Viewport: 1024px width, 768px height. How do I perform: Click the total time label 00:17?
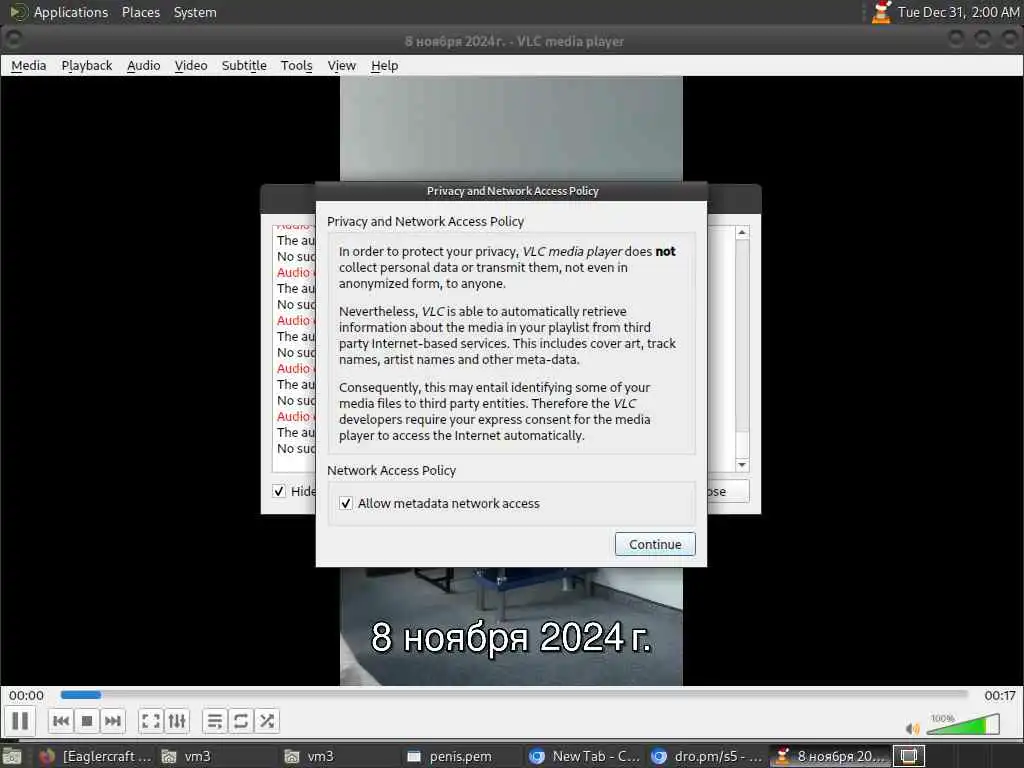(1000, 696)
